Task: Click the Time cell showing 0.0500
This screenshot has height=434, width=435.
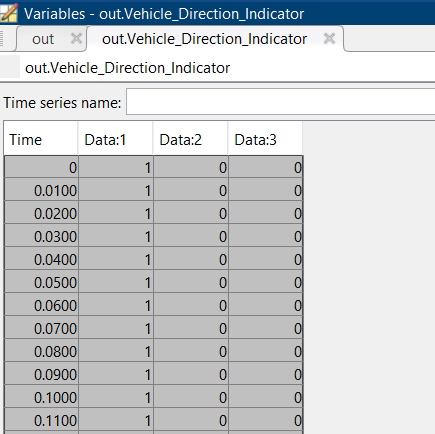Action: coord(42,283)
